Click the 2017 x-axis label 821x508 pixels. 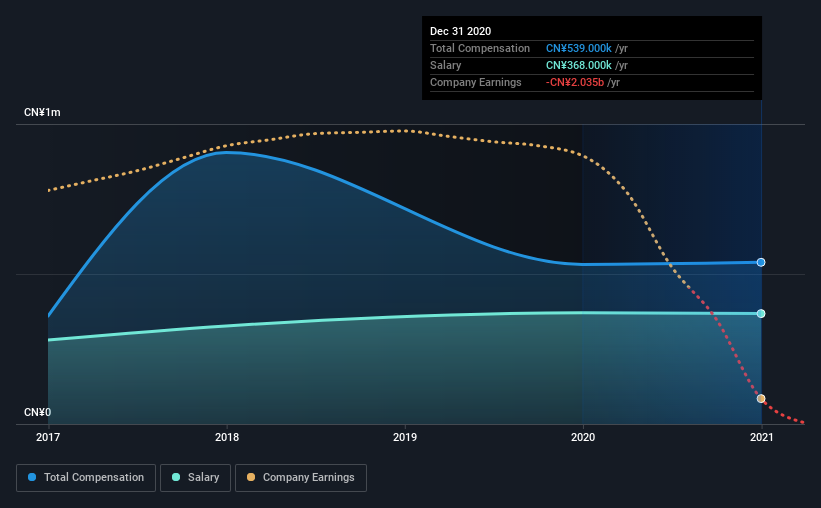click(48, 437)
